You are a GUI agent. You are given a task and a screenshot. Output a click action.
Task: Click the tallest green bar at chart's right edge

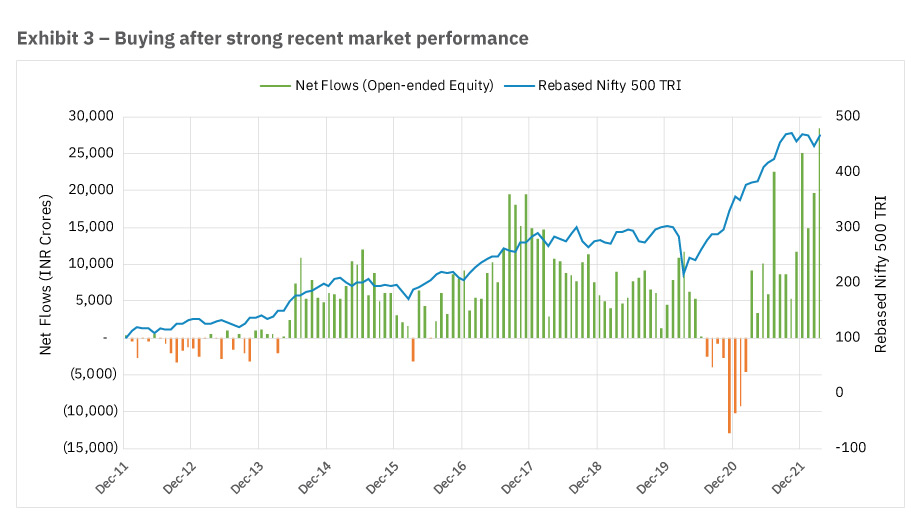tap(819, 233)
